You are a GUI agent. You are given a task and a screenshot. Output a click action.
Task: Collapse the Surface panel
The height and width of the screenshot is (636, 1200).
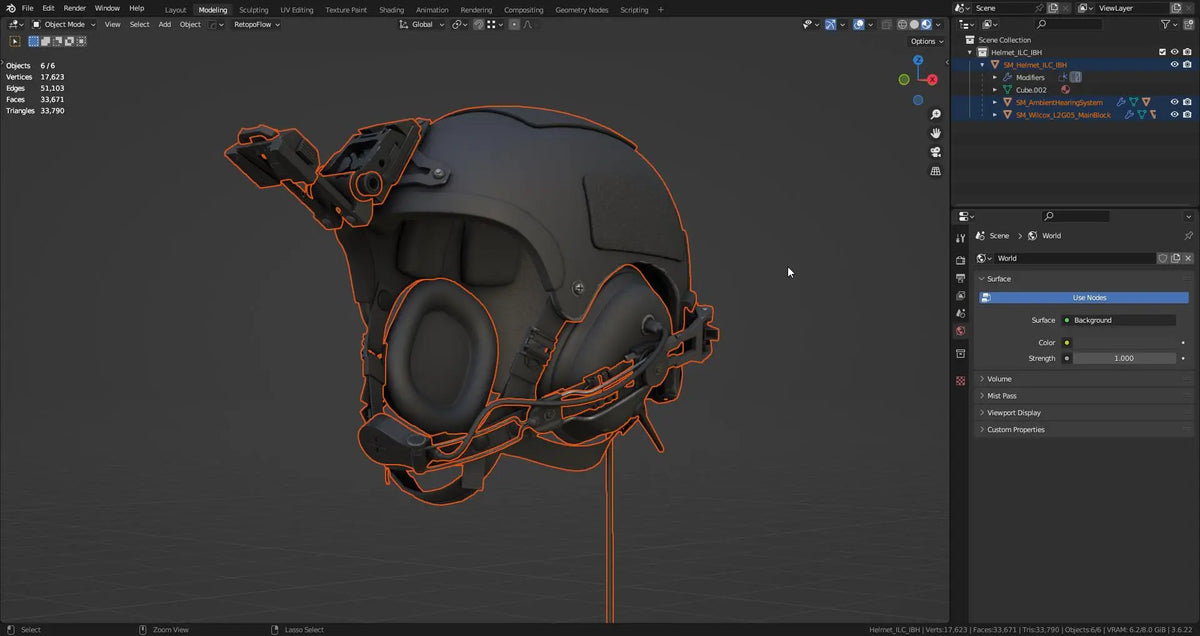click(1084, 279)
